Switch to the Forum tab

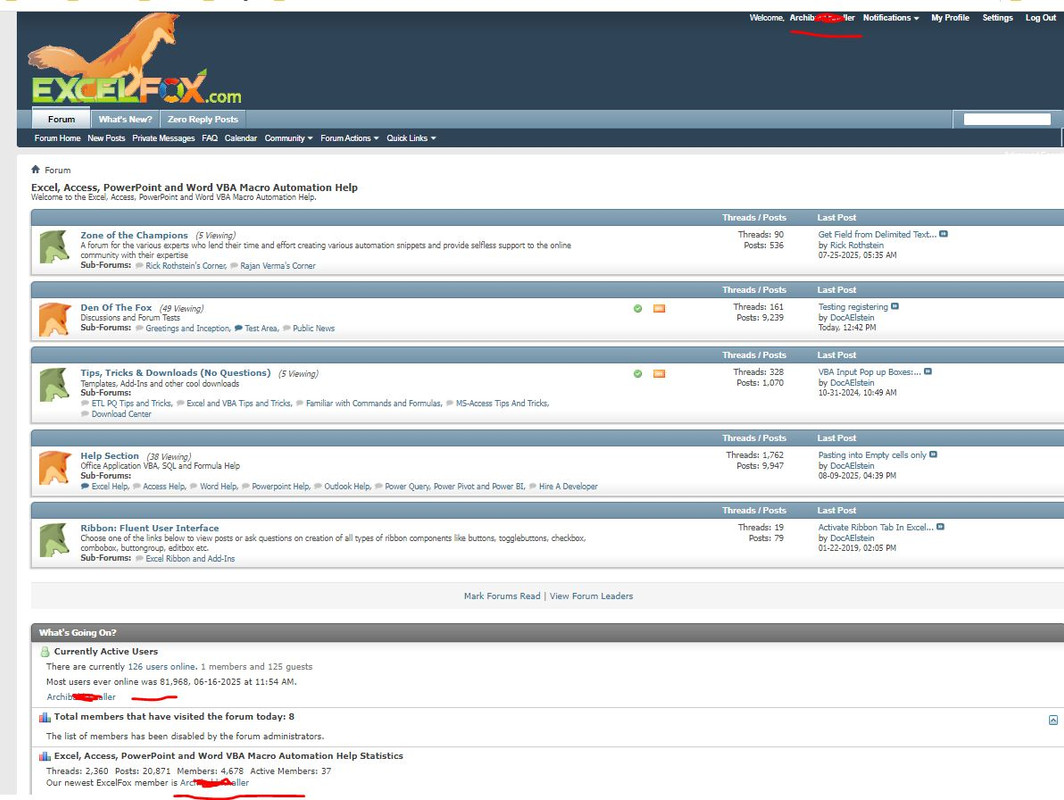tap(61, 119)
